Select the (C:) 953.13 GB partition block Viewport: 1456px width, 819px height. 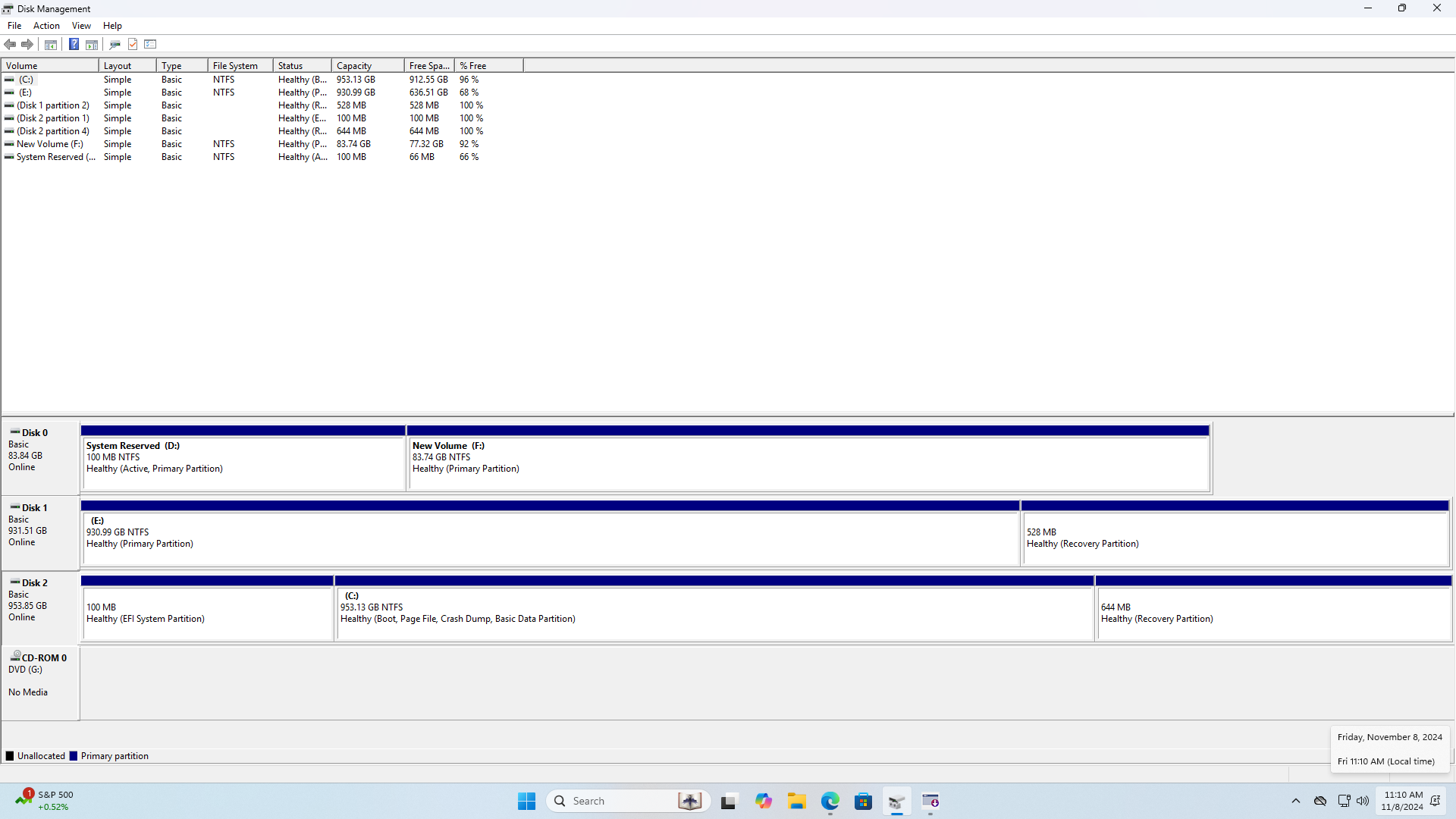coord(715,608)
